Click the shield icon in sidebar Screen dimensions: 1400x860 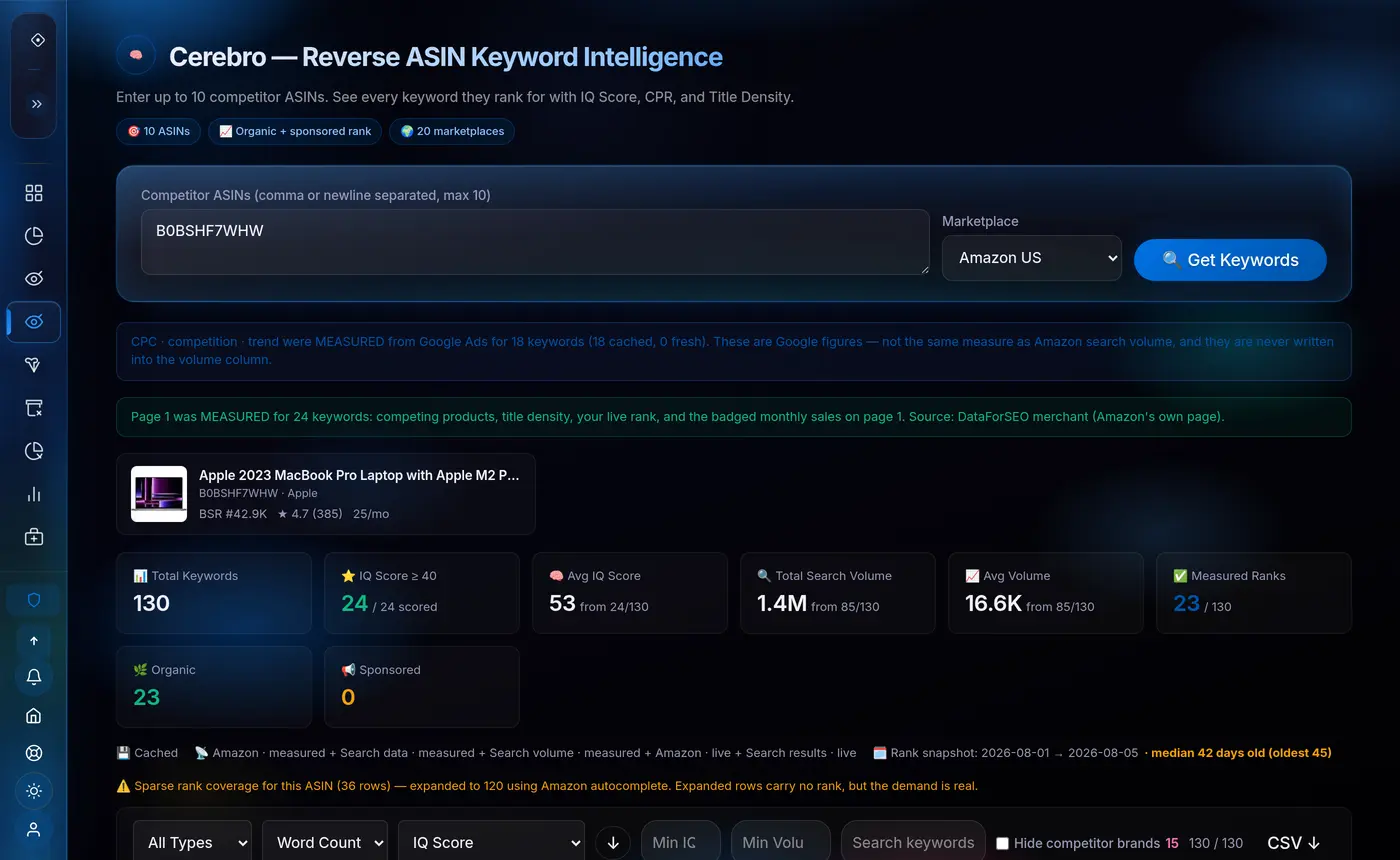pos(34,600)
